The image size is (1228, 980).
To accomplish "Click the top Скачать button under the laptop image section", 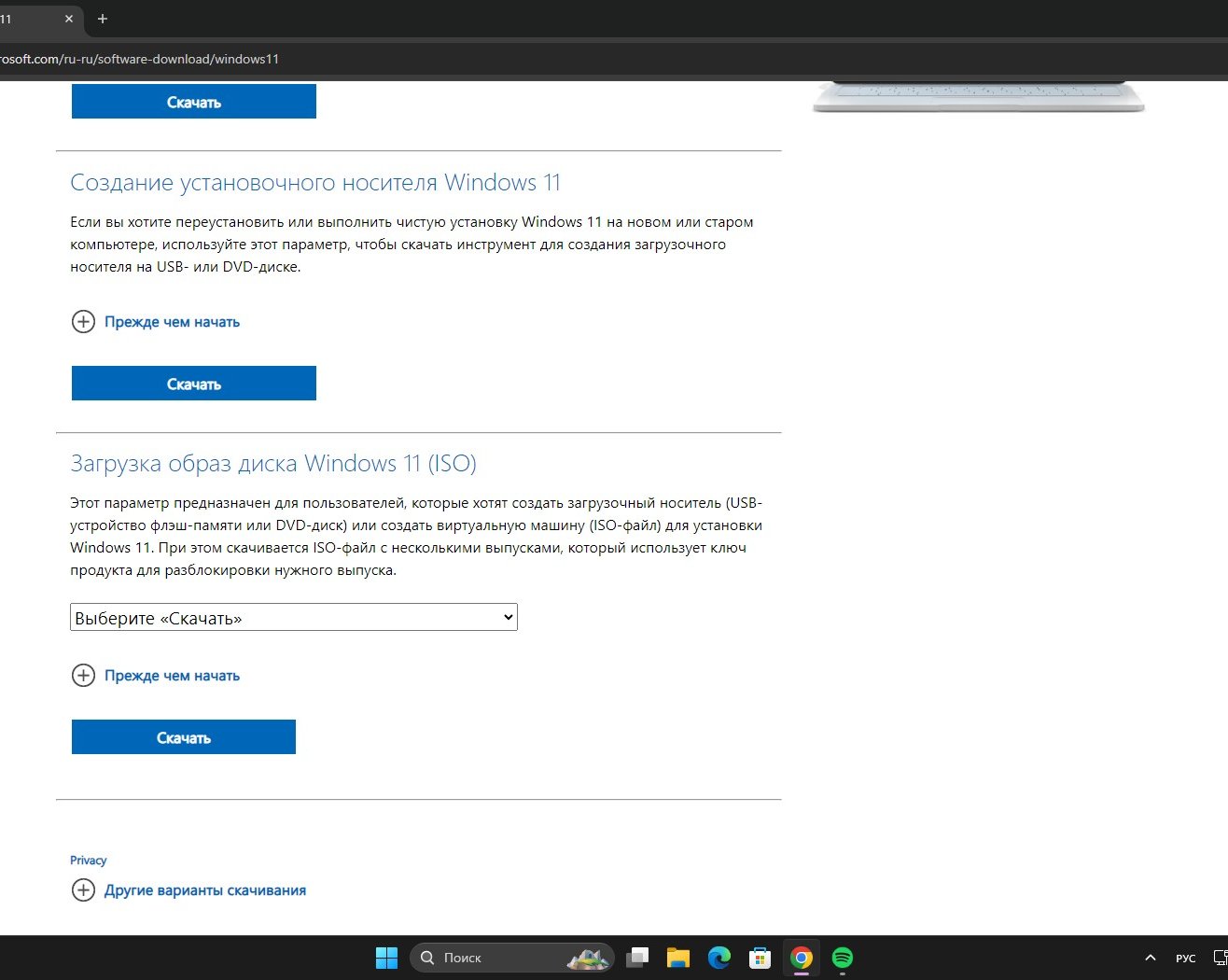I will coord(194,102).
